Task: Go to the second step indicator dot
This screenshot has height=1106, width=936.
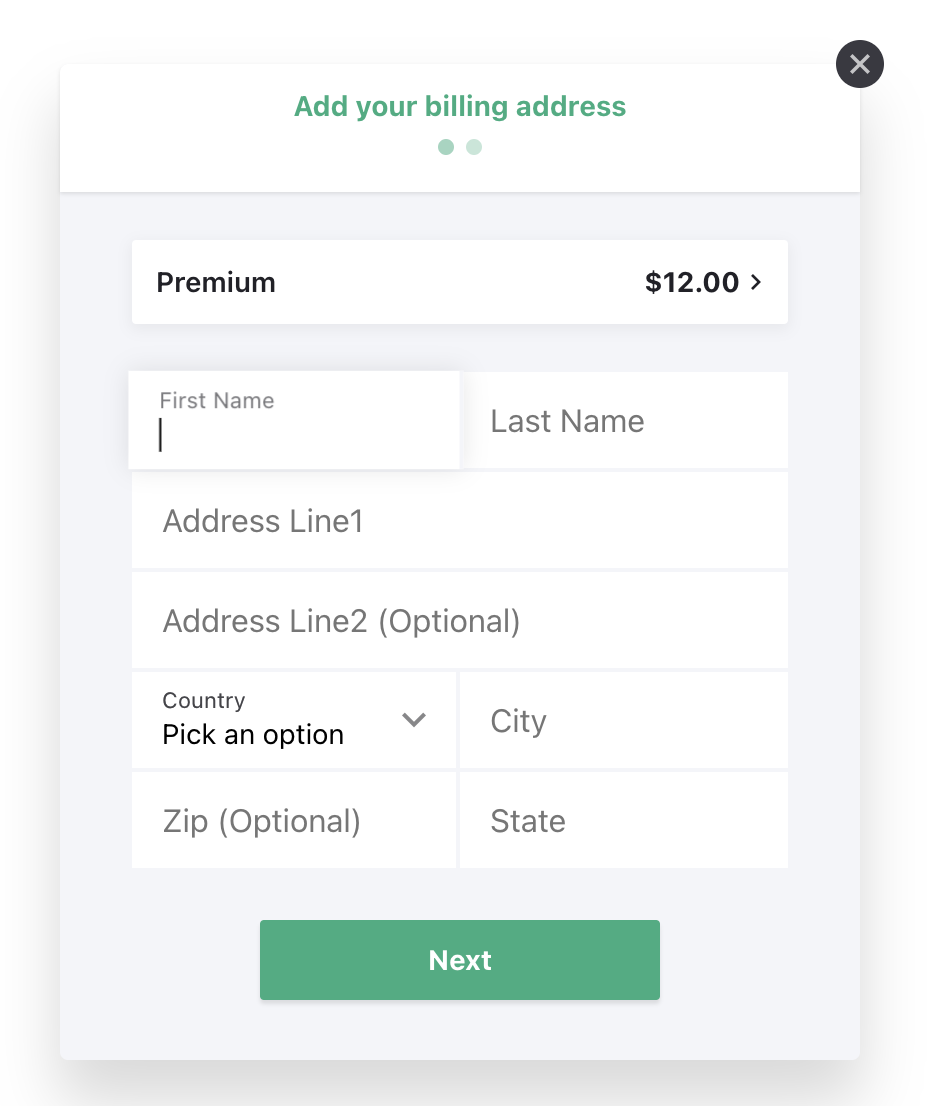Action: click(474, 147)
